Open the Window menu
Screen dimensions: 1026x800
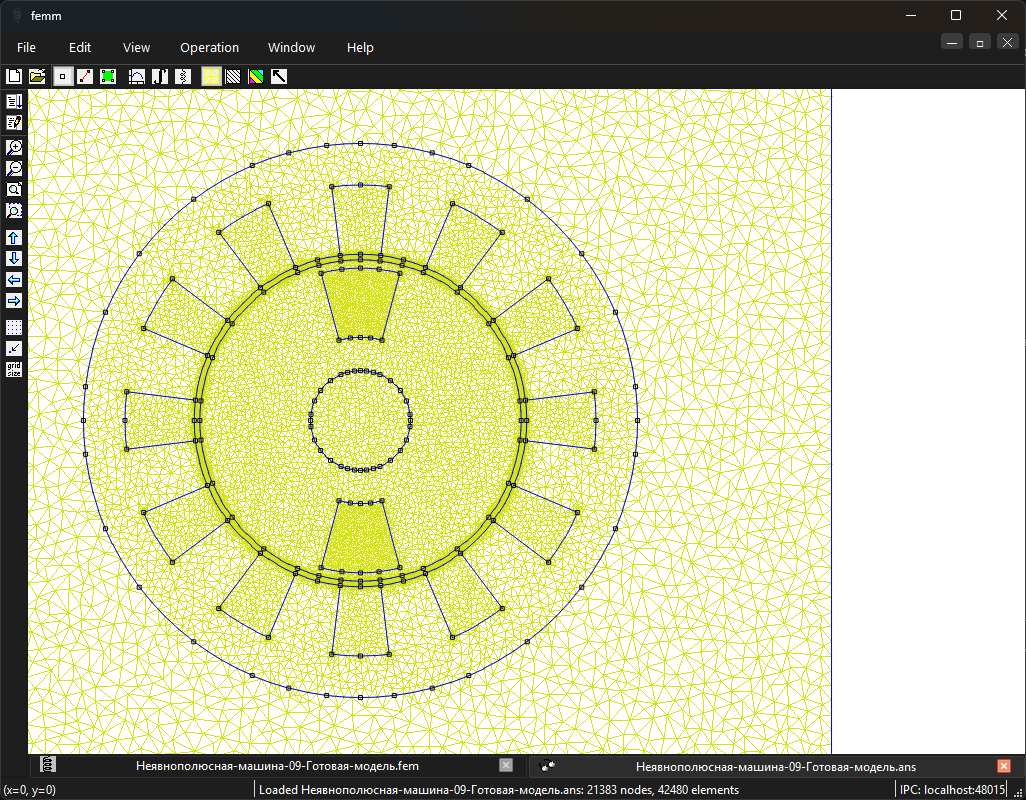pyautogui.click(x=291, y=48)
